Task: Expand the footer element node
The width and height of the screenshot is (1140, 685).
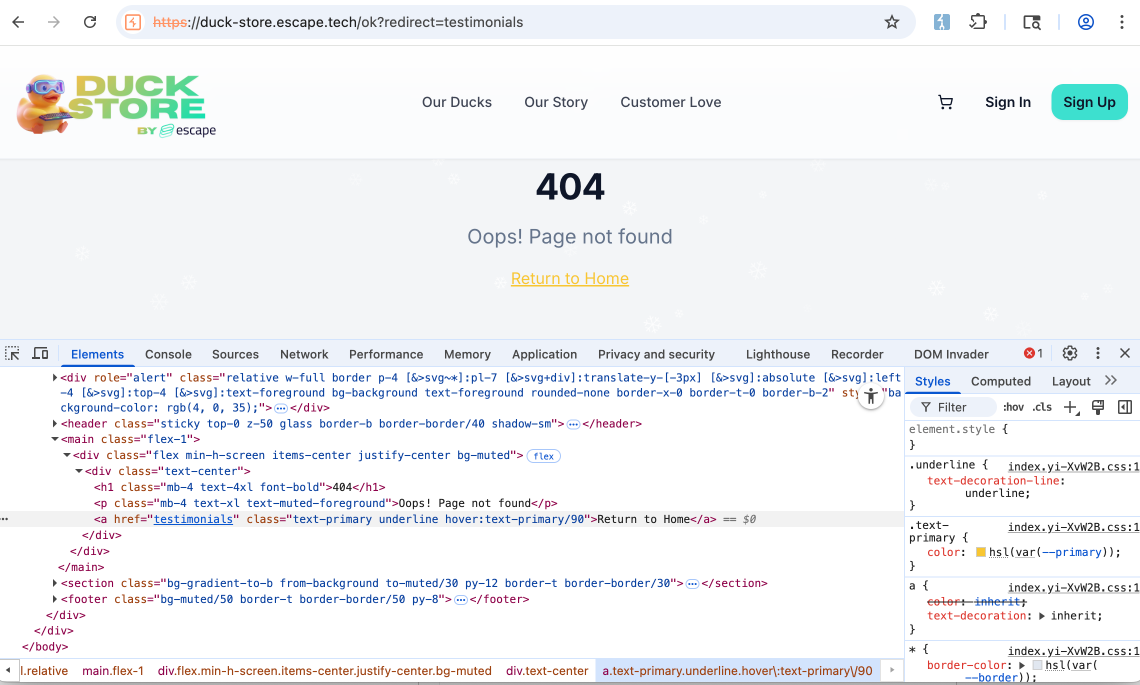Action: pyautogui.click(x=55, y=598)
